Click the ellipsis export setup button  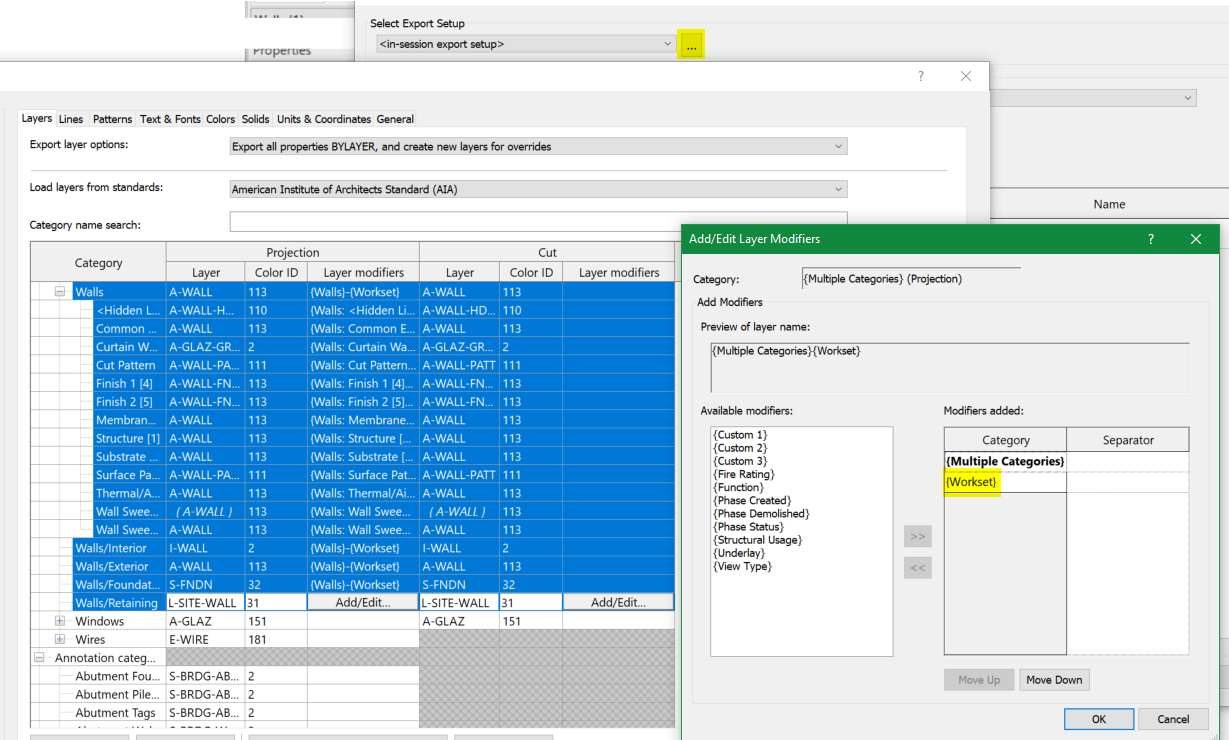click(x=691, y=45)
